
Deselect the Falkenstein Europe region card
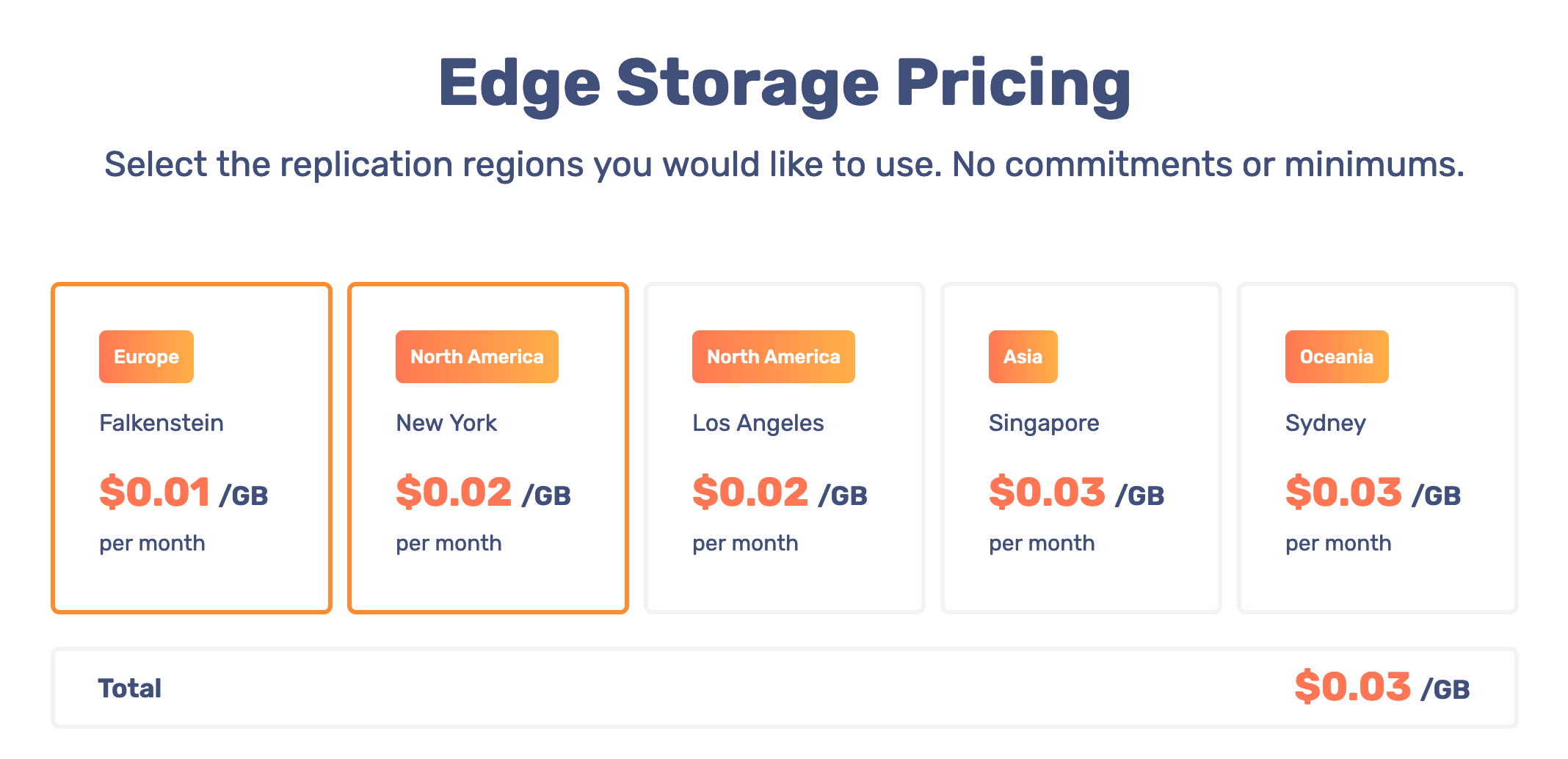pos(192,448)
